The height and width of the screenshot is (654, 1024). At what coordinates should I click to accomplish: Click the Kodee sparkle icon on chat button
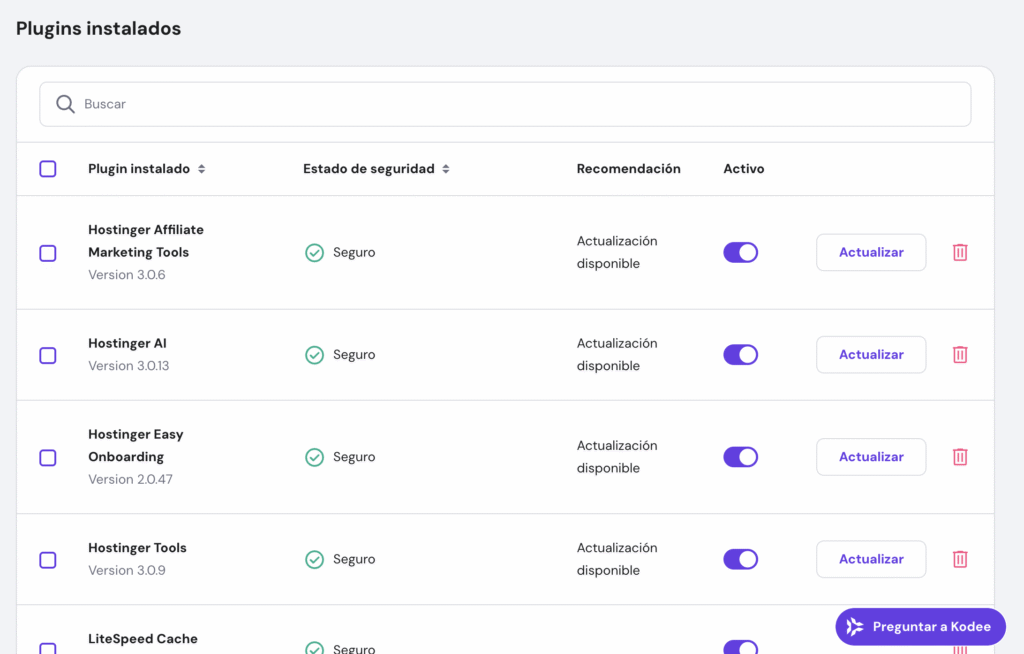tap(855, 626)
